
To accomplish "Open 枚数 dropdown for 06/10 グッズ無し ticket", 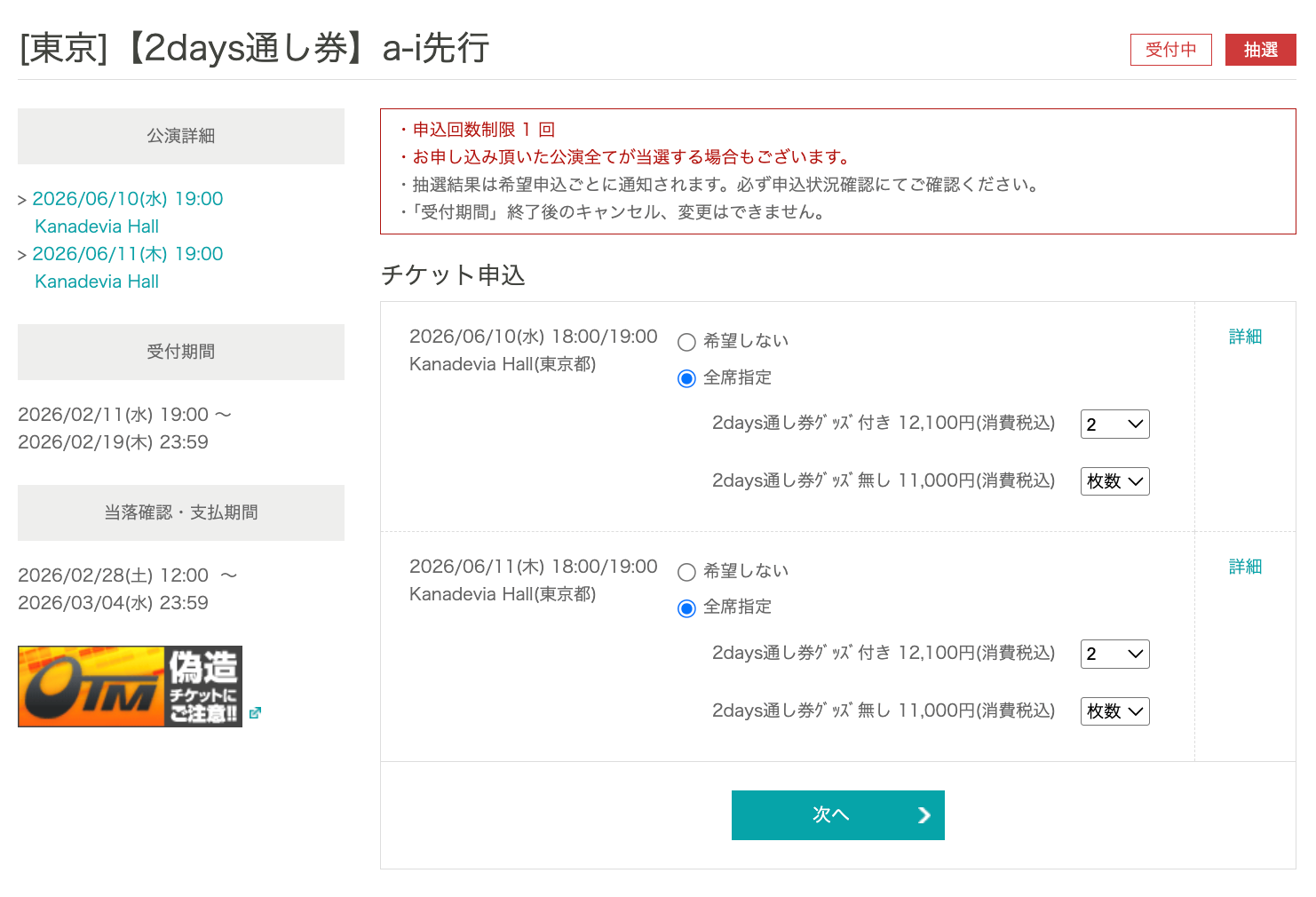I will point(1114,481).
